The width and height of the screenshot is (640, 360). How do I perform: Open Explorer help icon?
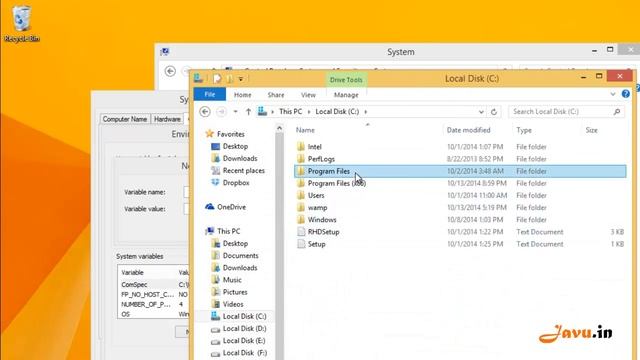click(625, 94)
